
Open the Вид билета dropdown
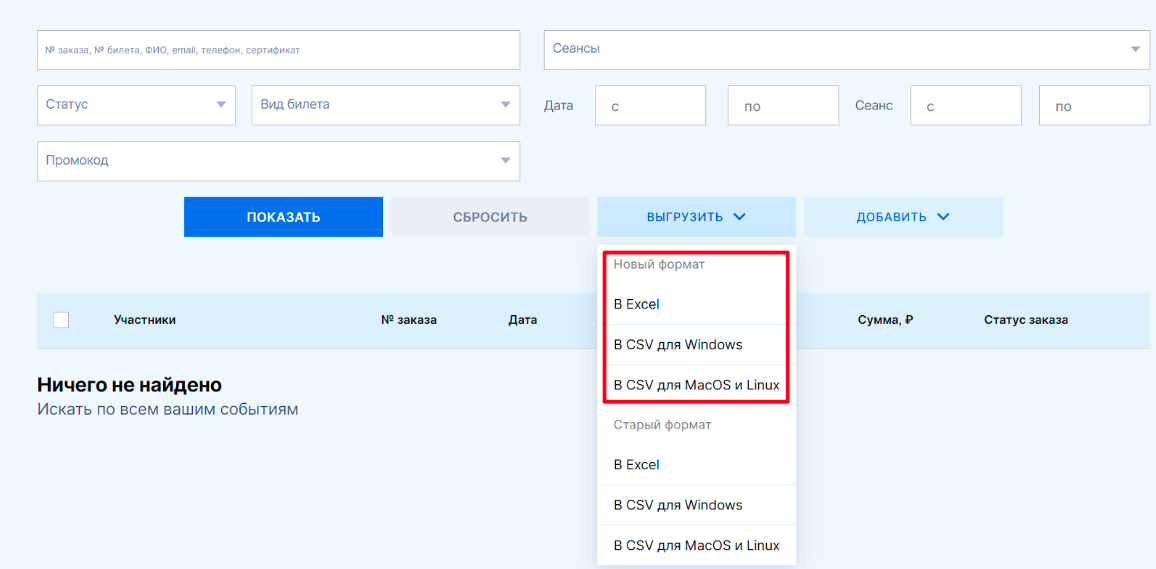click(x=385, y=105)
